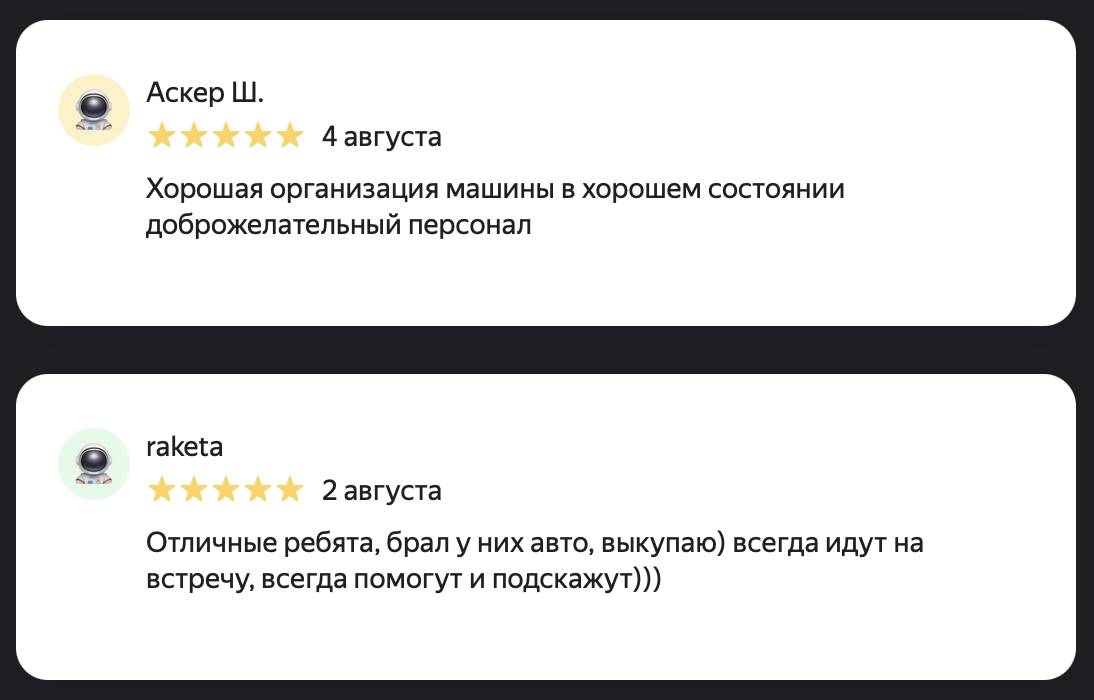Click Аскер Ш.'s astronaut avatar
Screen dimensions: 1094x700
click(94, 110)
